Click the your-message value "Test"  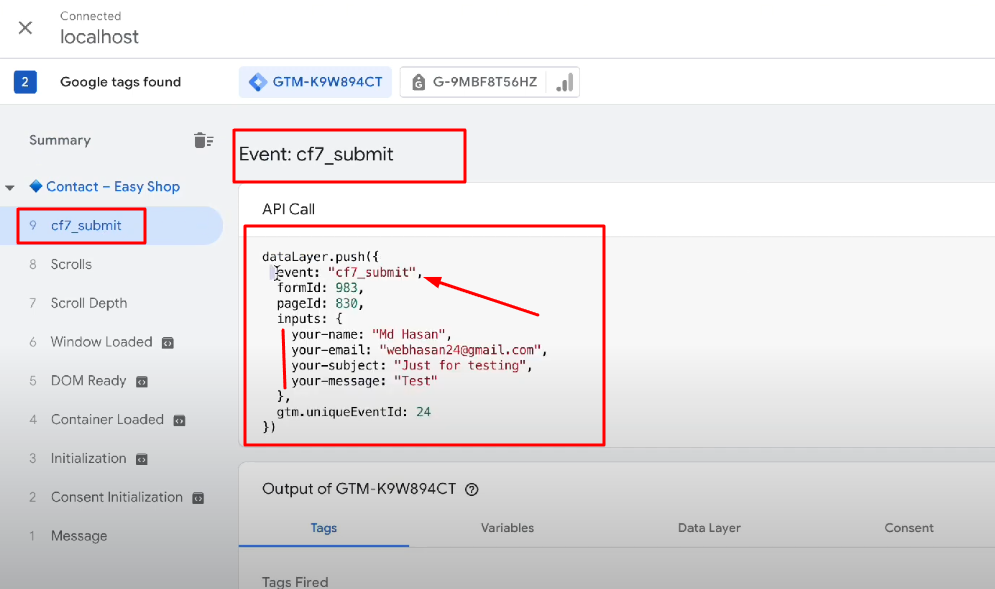click(x=416, y=381)
